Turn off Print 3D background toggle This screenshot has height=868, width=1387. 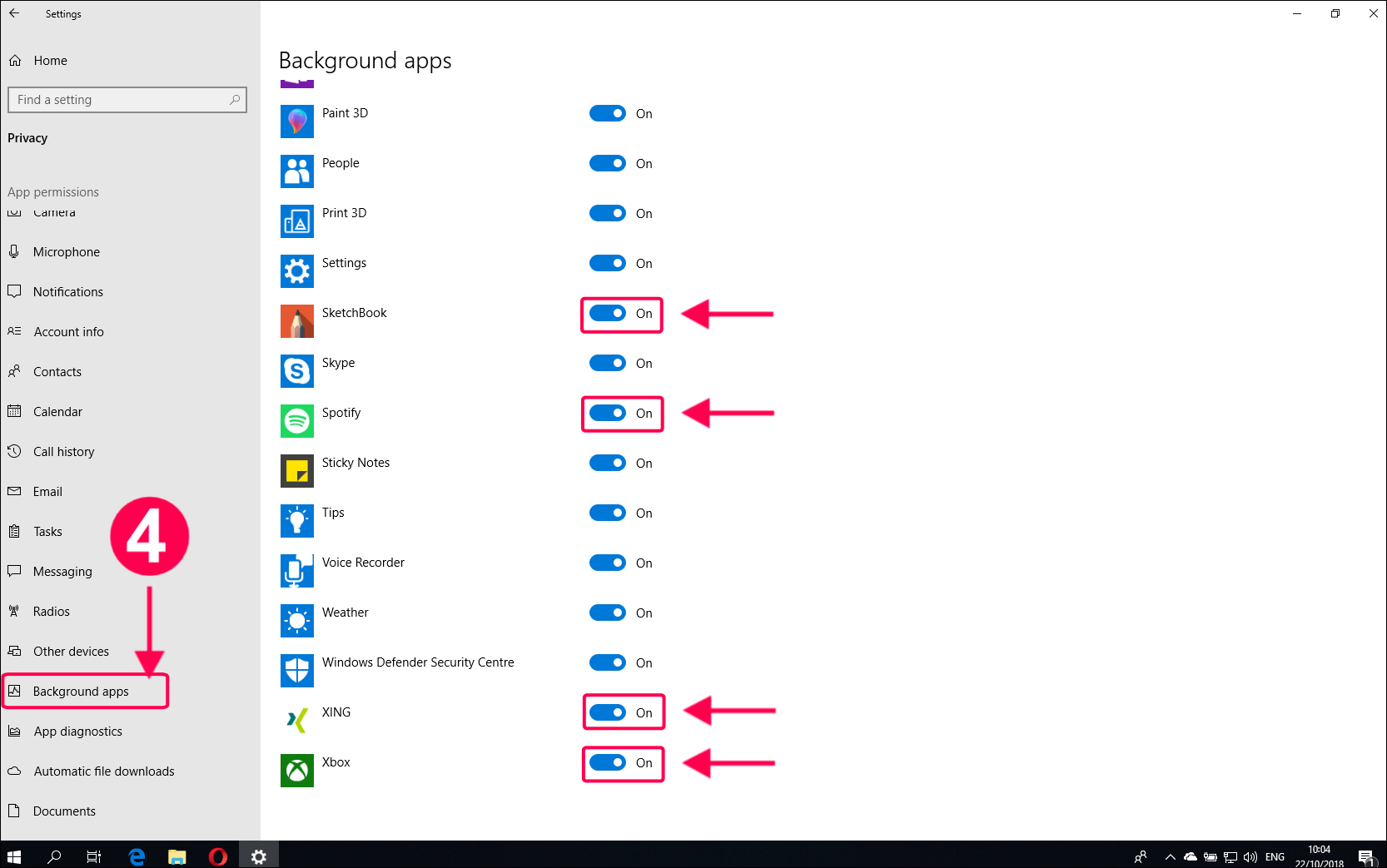pyautogui.click(x=608, y=213)
